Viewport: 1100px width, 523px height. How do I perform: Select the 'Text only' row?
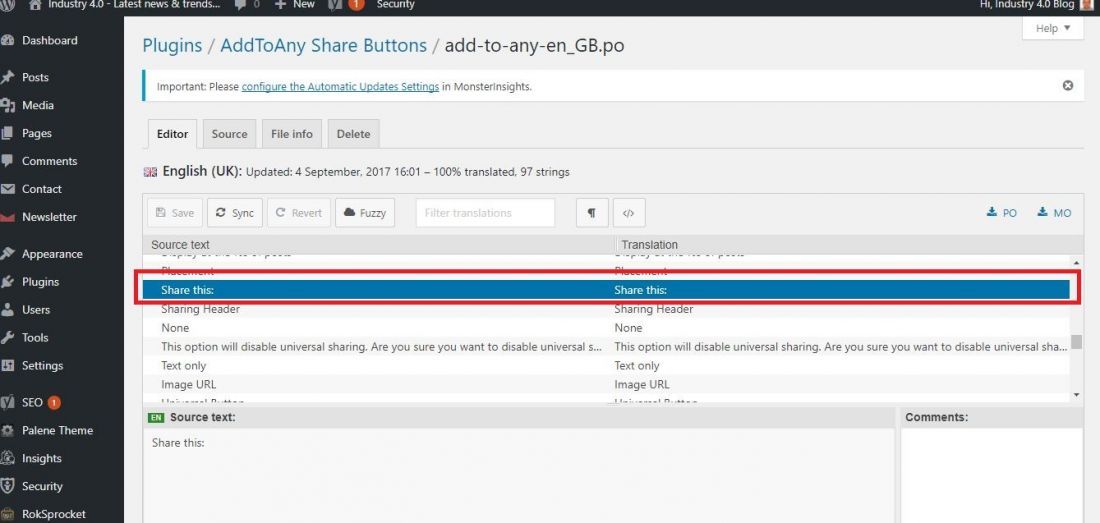tap(606, 366)
